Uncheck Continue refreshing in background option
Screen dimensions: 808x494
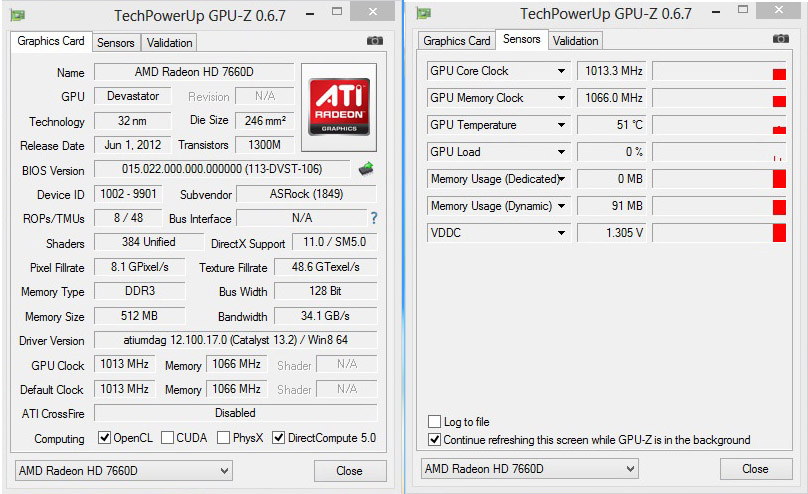434,440
